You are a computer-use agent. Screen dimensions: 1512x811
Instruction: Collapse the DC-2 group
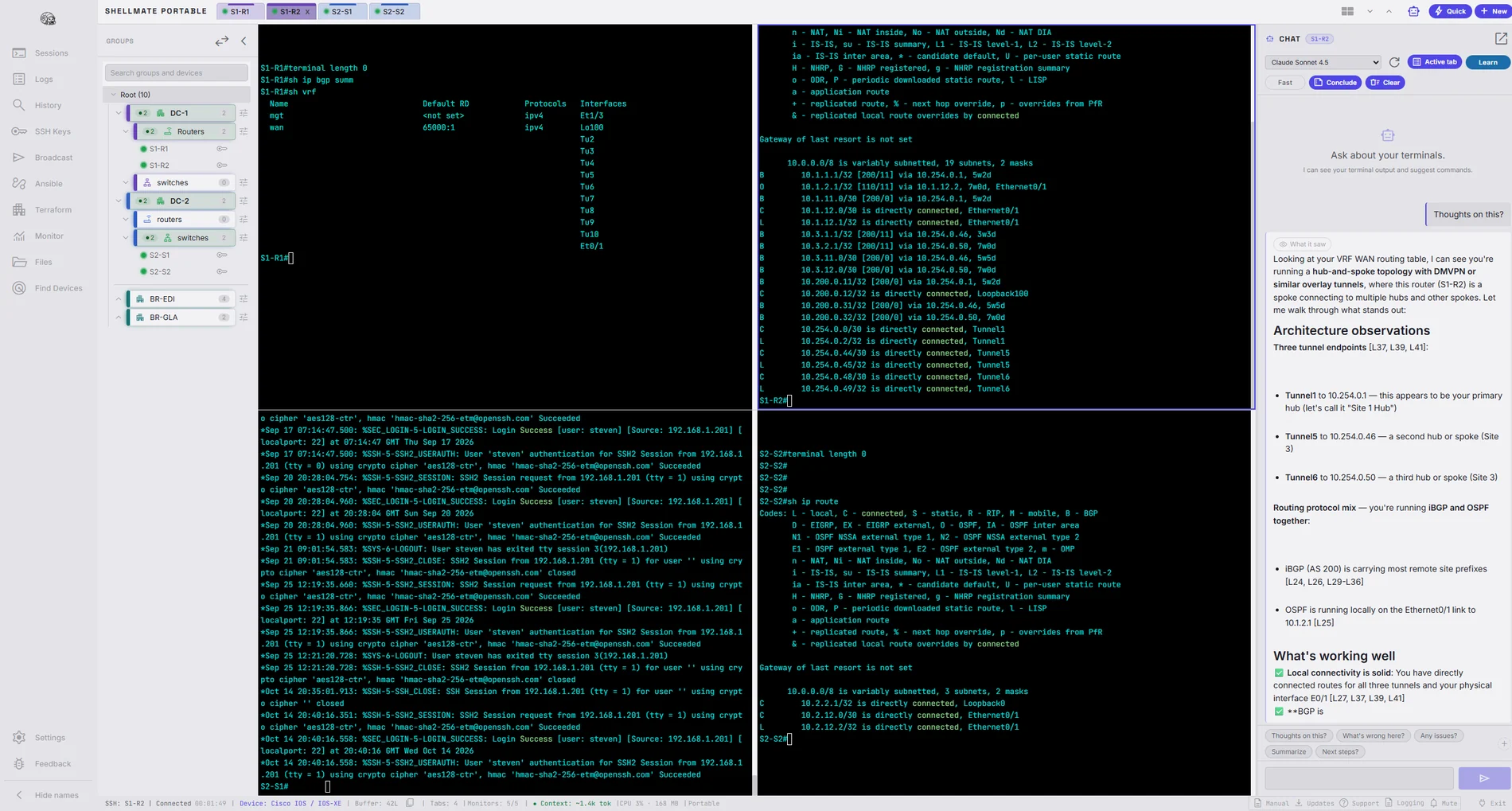pos(119,201)
